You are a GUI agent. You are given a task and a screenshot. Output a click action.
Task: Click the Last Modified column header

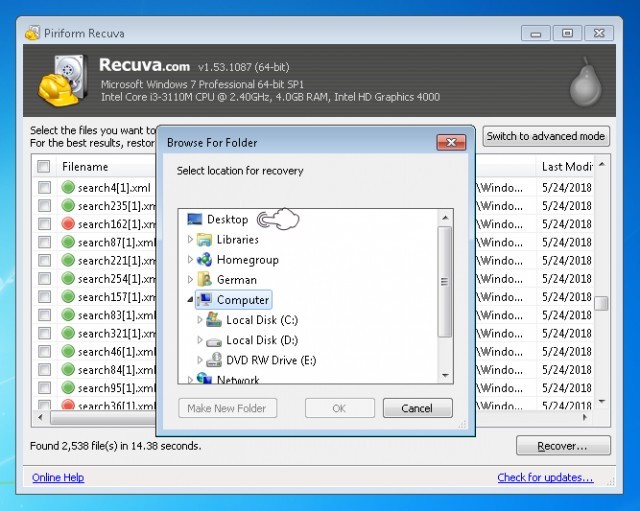pyautogui.click(x=566, y=167)
